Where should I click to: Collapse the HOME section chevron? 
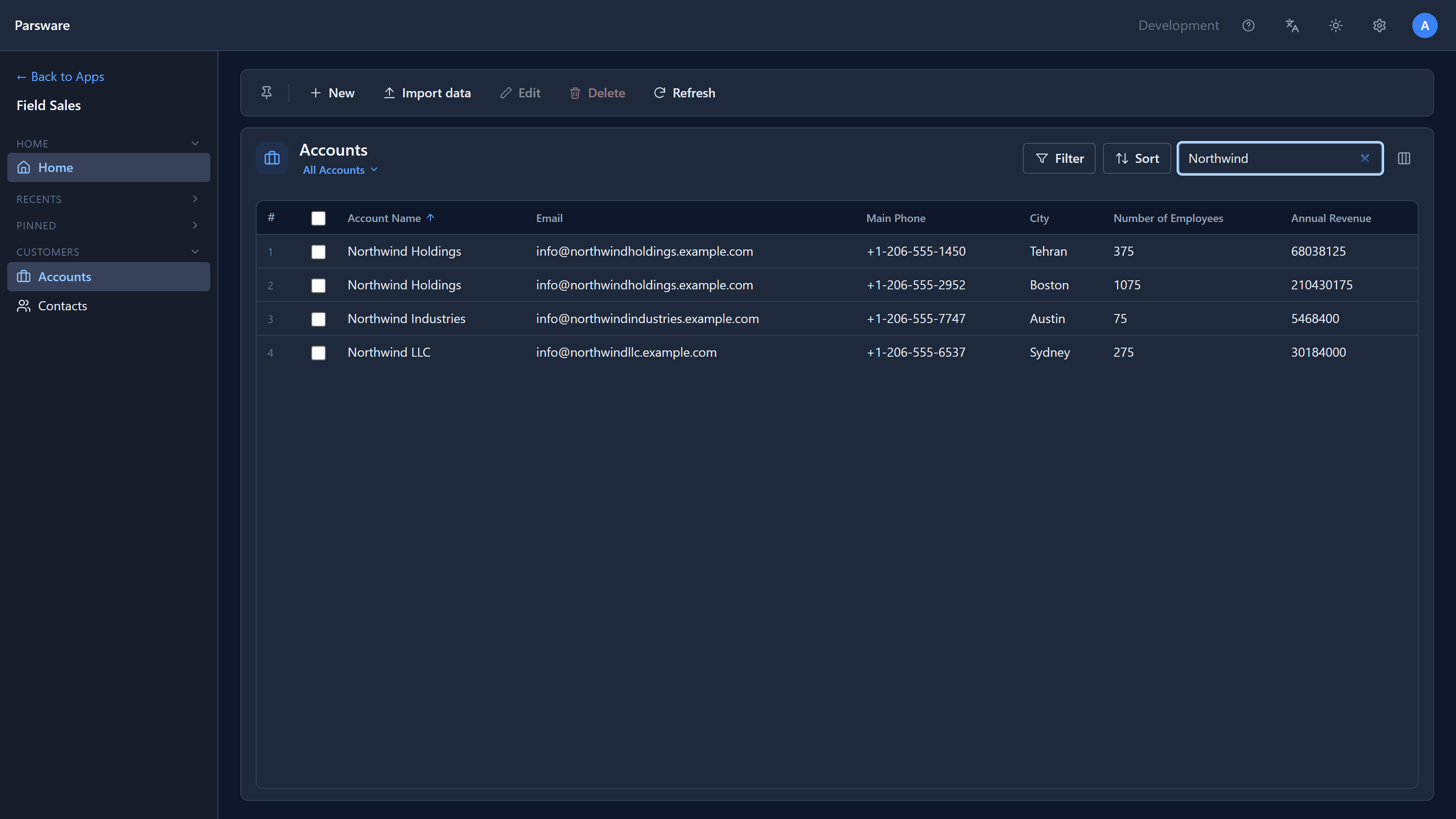(x=195, y=143)
